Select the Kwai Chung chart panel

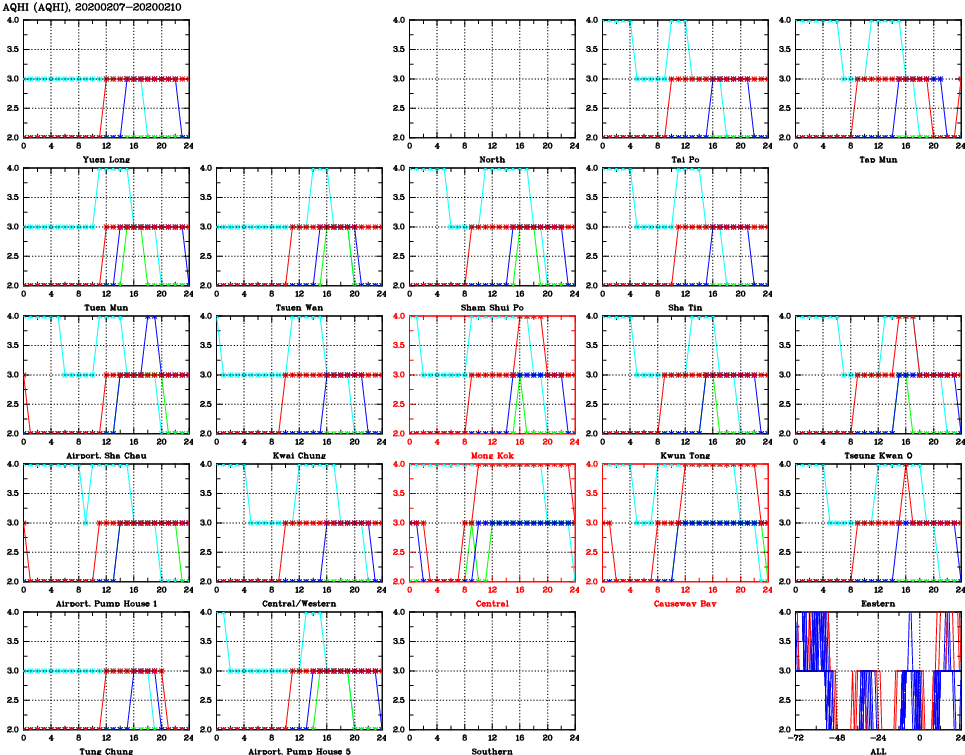(x=299, y=374)
